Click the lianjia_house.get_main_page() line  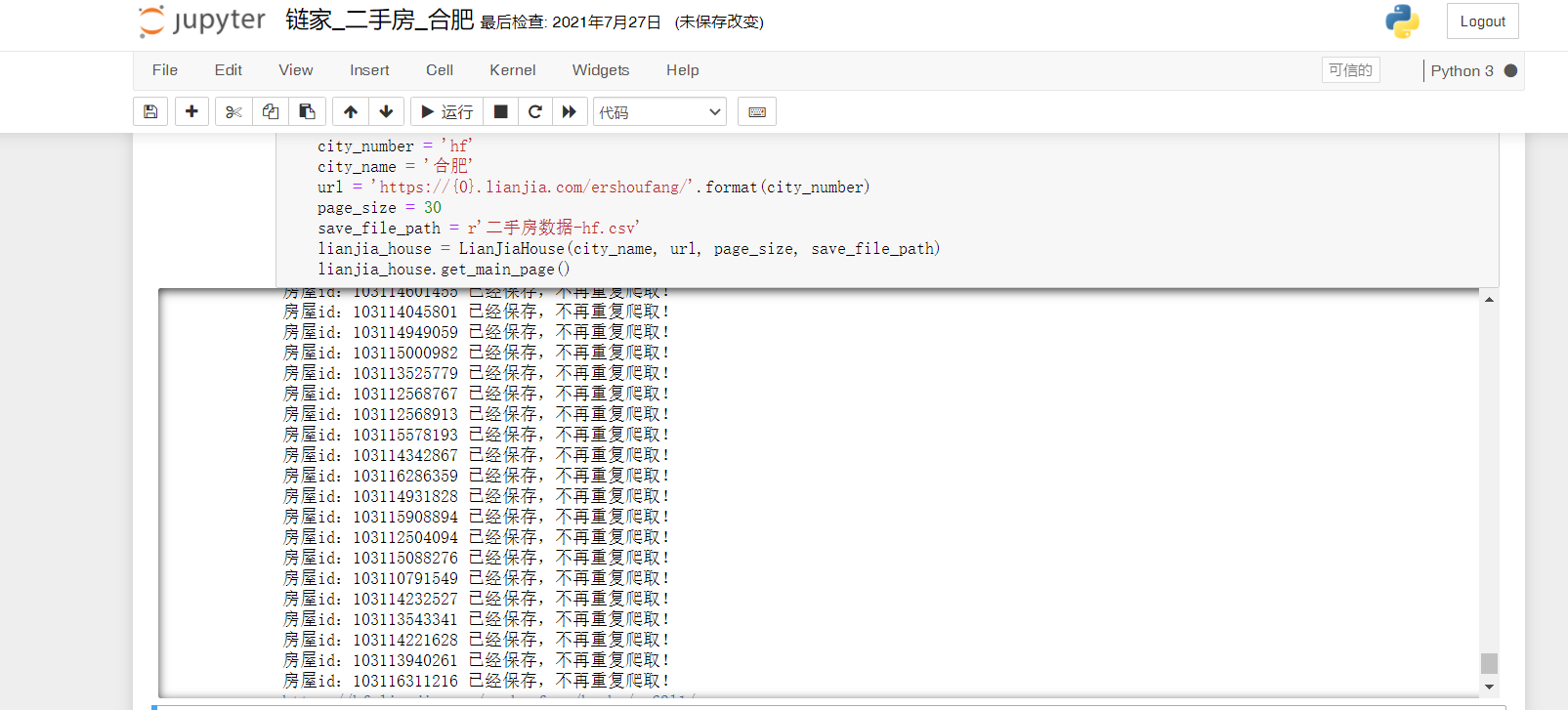[444, 269]
